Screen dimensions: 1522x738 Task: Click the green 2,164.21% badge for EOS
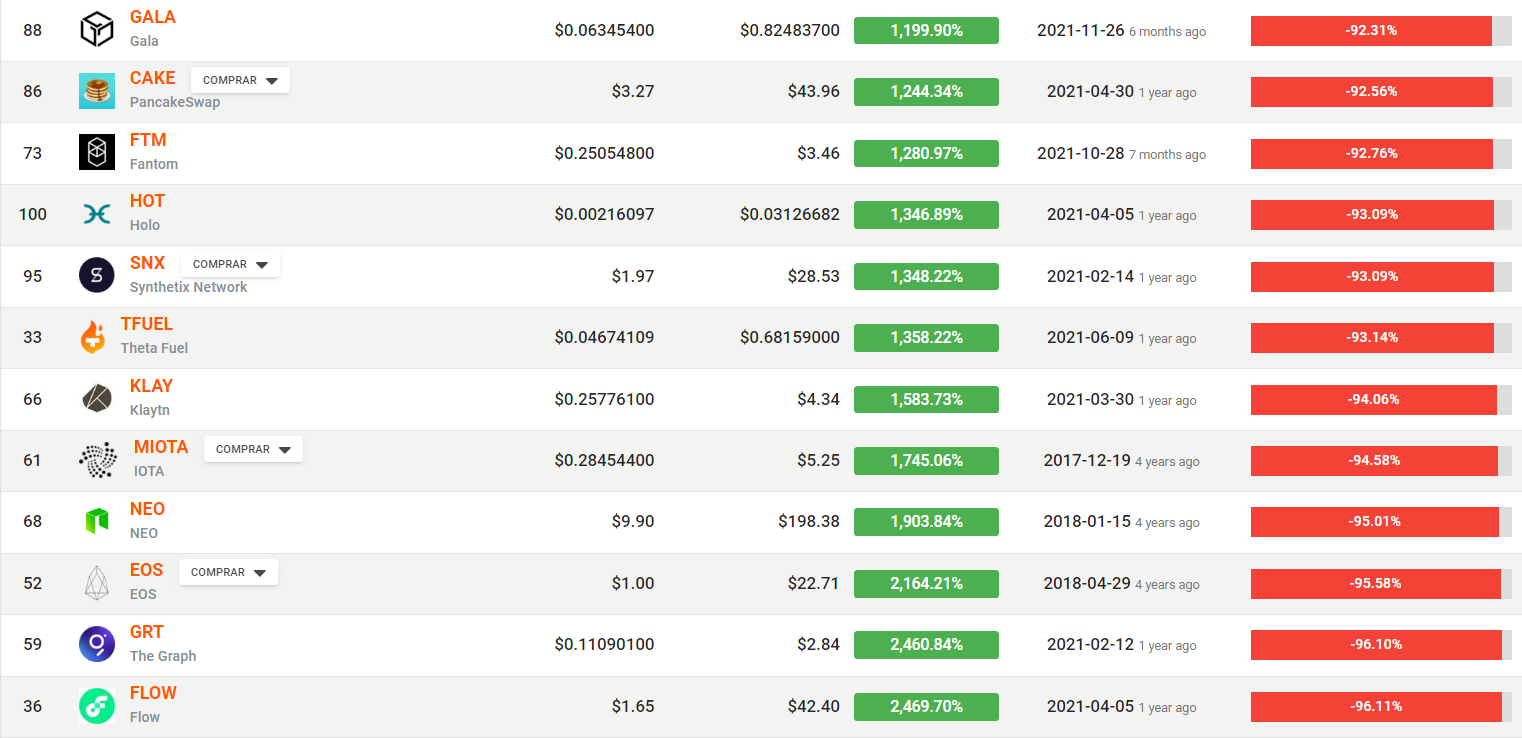[x=926, y=583]
